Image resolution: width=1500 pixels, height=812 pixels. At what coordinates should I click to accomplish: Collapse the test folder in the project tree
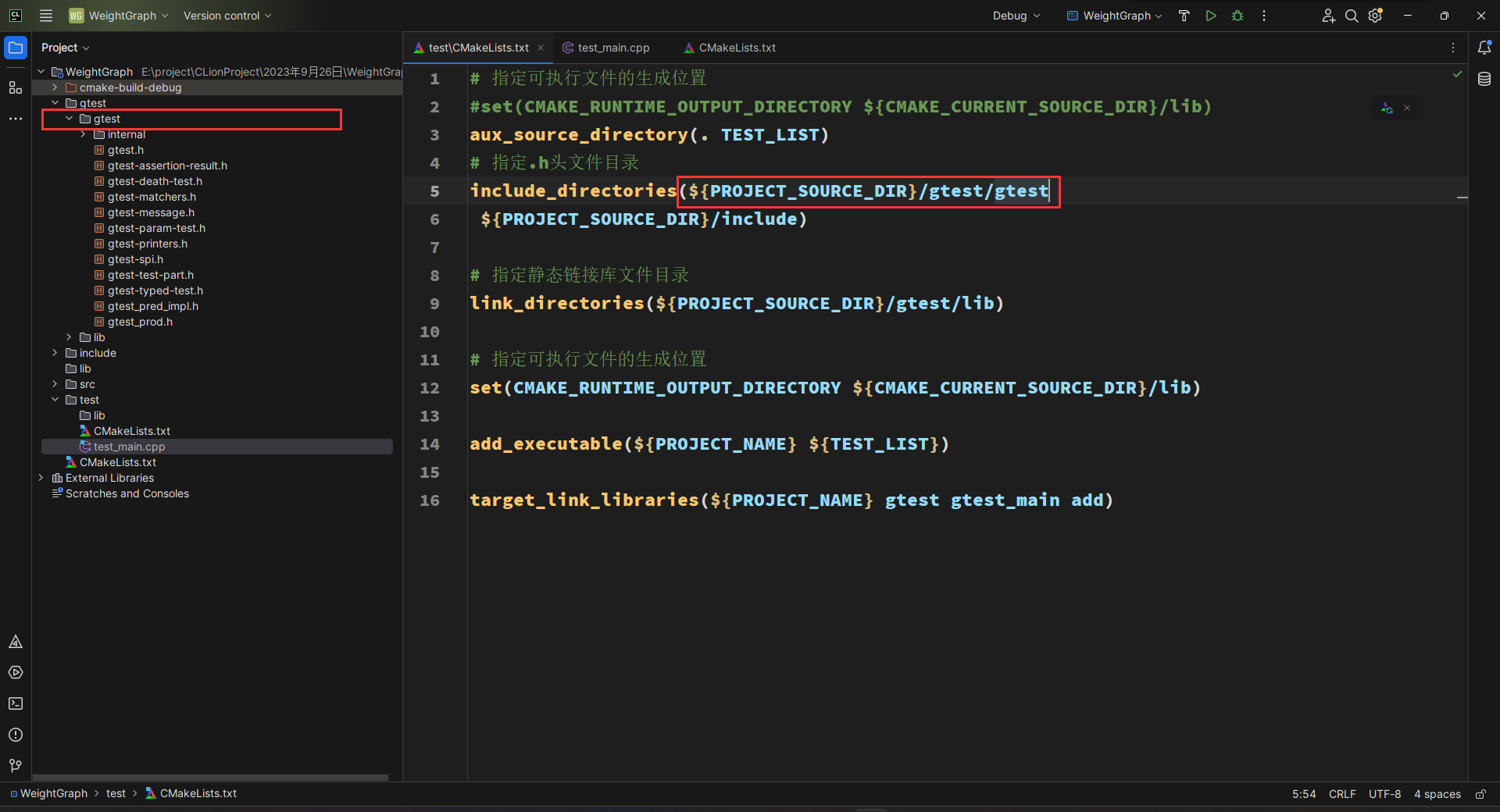pos(55,400)
